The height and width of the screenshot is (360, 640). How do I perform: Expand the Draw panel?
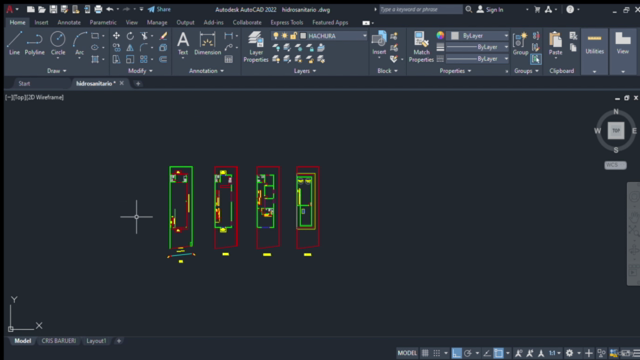tap(56, 71)
